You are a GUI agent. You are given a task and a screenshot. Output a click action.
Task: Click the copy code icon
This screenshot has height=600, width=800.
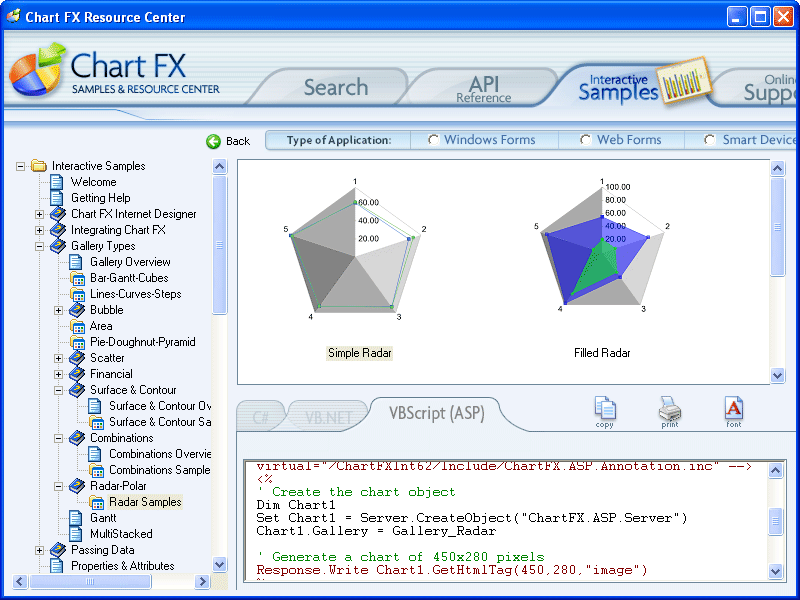pos(605,408)
